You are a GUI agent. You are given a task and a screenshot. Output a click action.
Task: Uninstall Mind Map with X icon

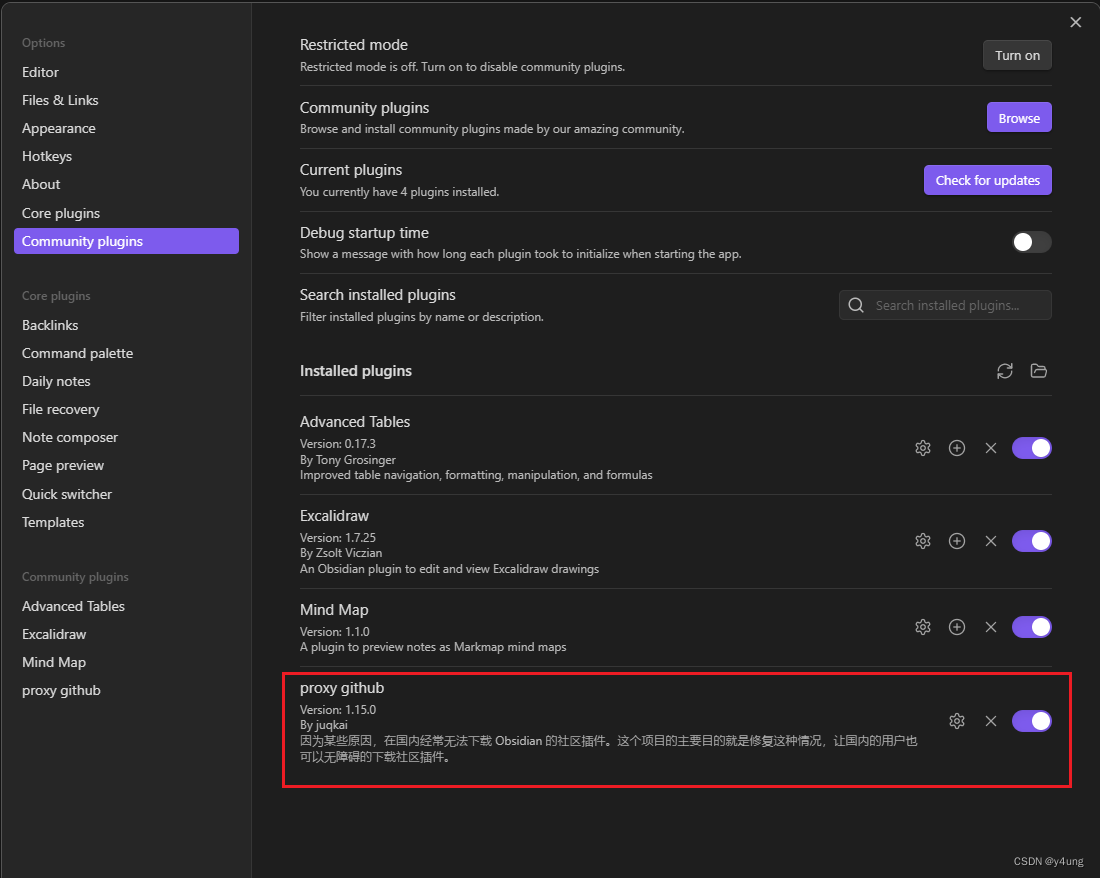coord(991,627)
